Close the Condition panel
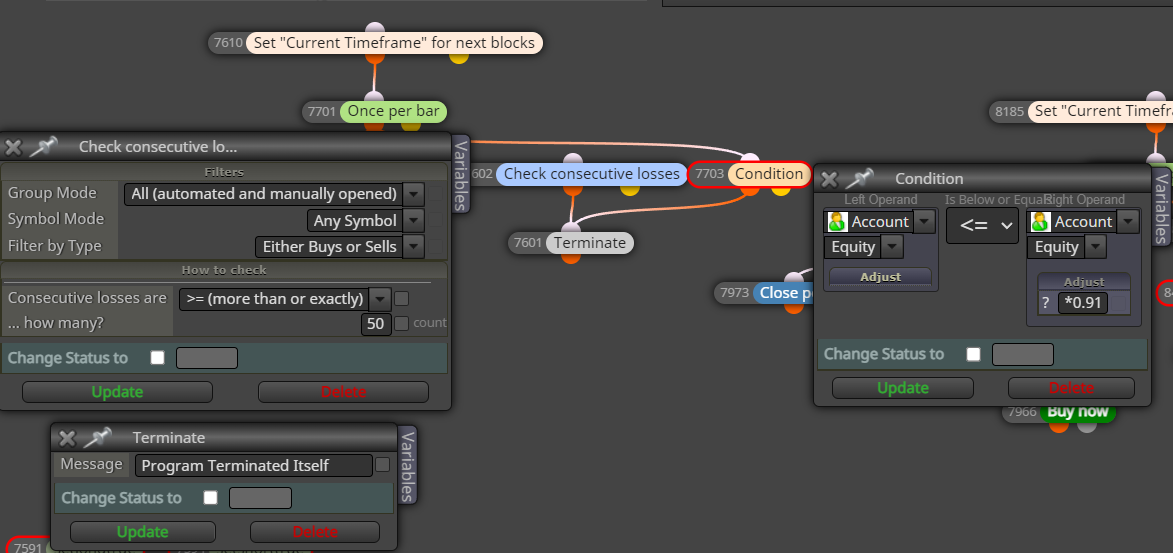The image size is (1173, 553). coord(829,179)
